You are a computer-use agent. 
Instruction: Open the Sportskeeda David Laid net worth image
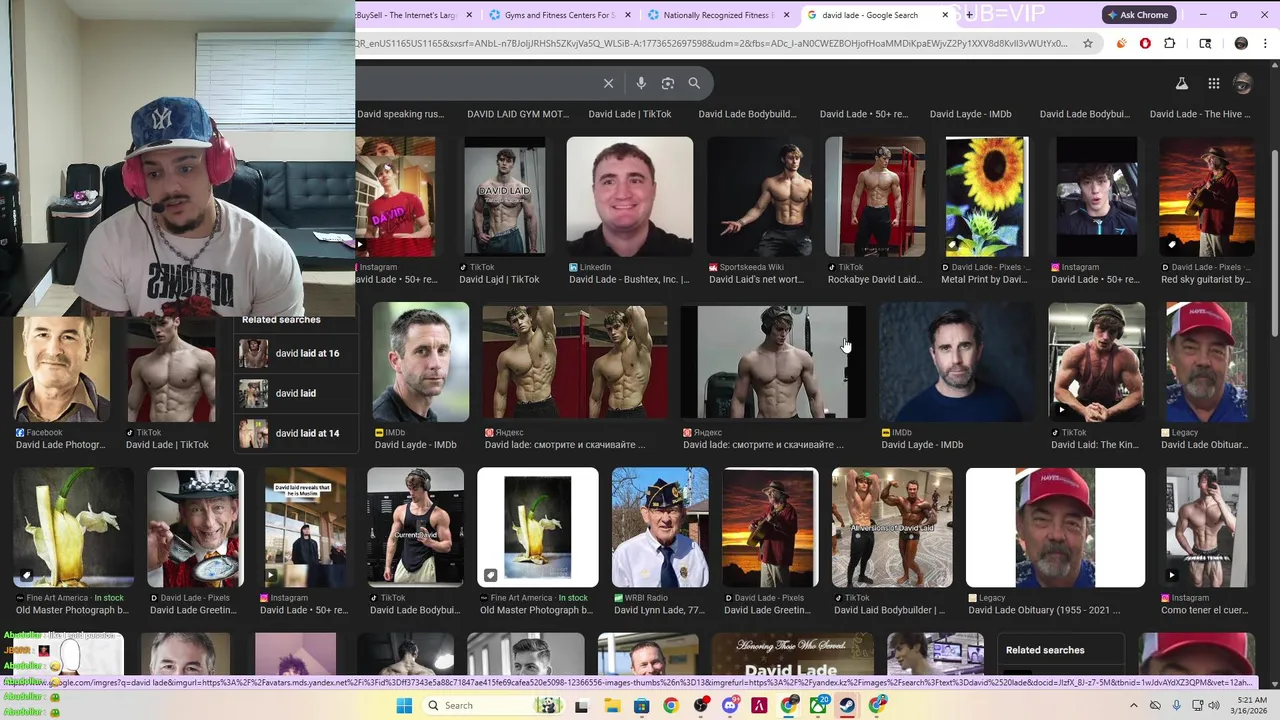click(760, 197)
